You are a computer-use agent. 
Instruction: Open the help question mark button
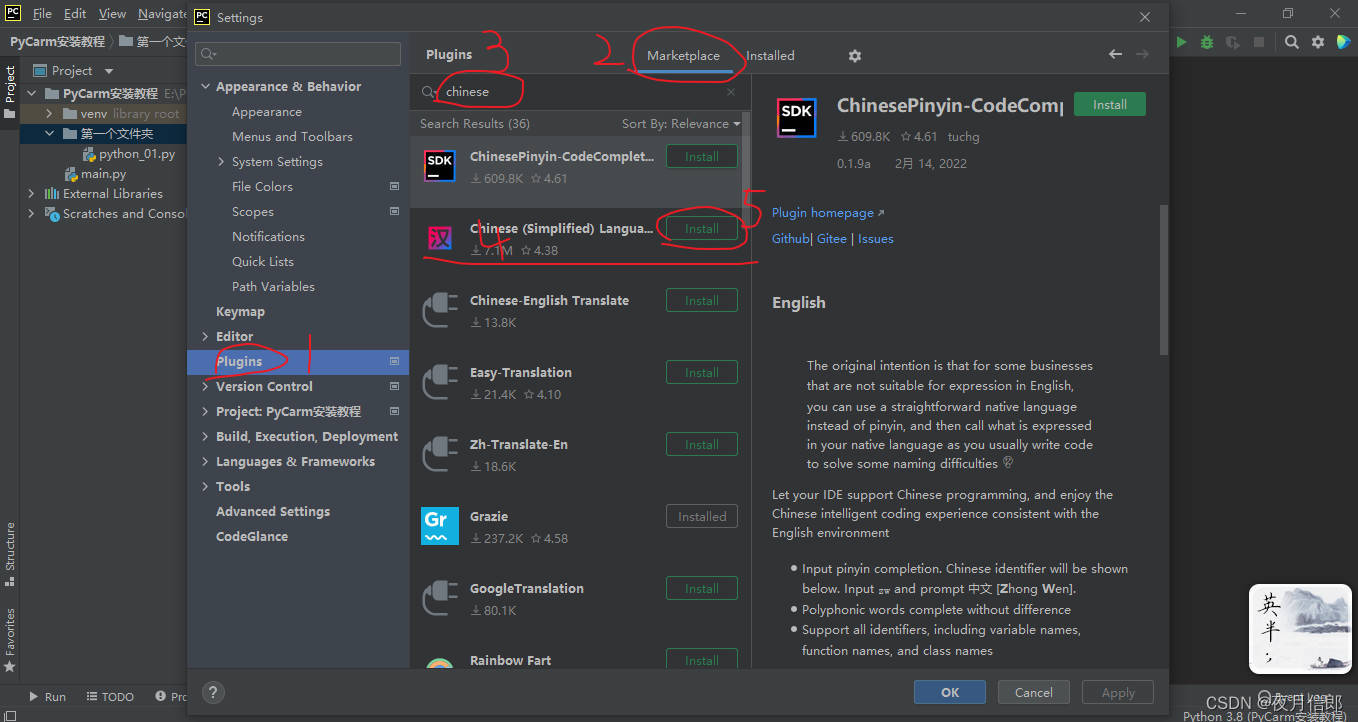click(x=212, y=692)
